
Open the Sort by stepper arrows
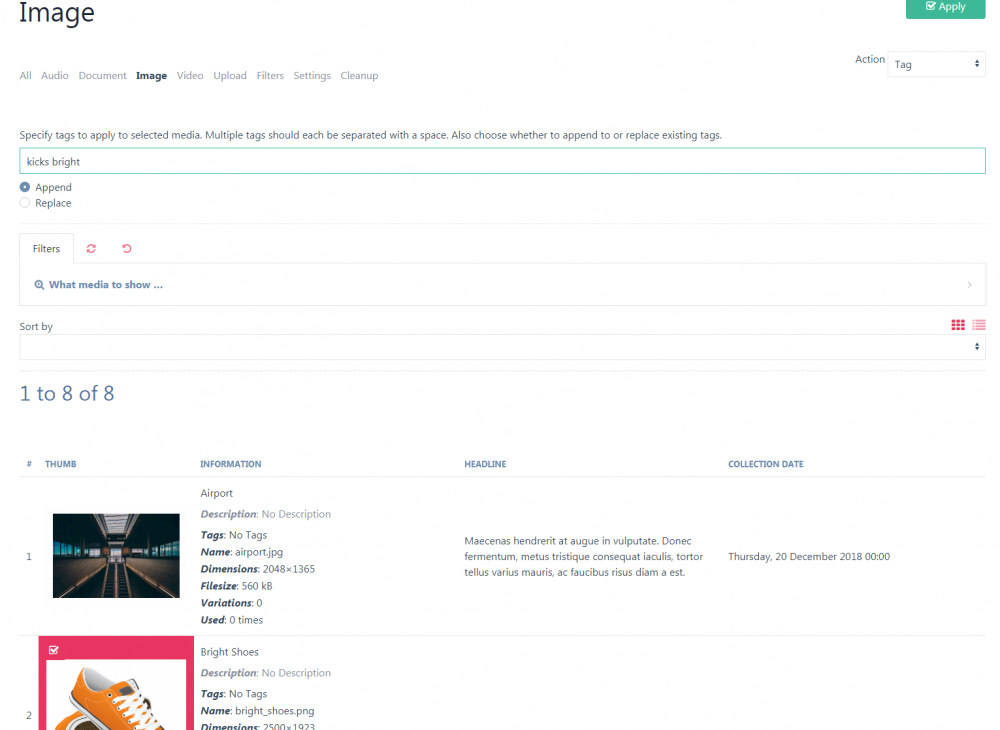click(976, 346)
